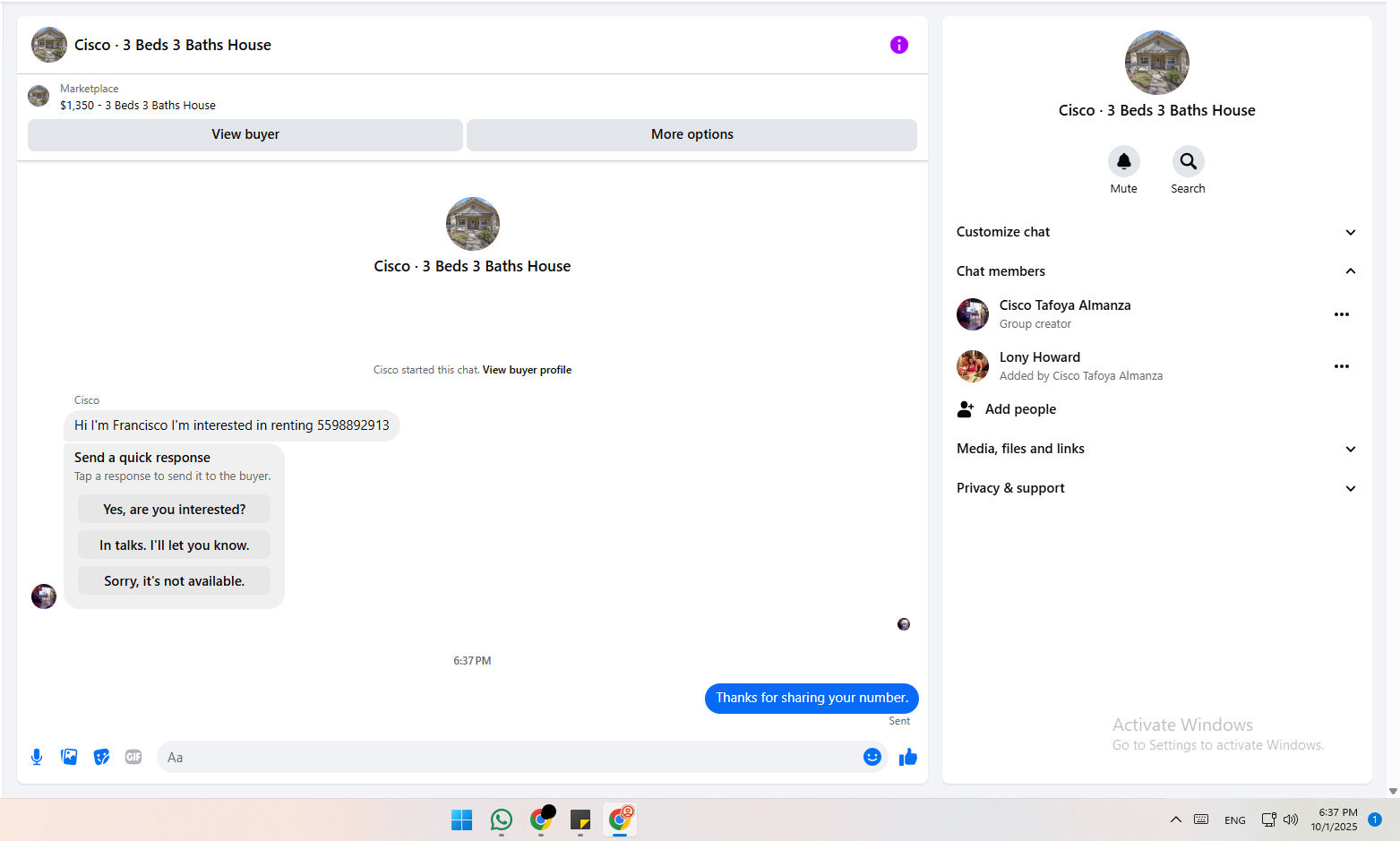Open the emoji picker in message box
The width and height of the screenshot is (1400, 841).
(872, 757)
